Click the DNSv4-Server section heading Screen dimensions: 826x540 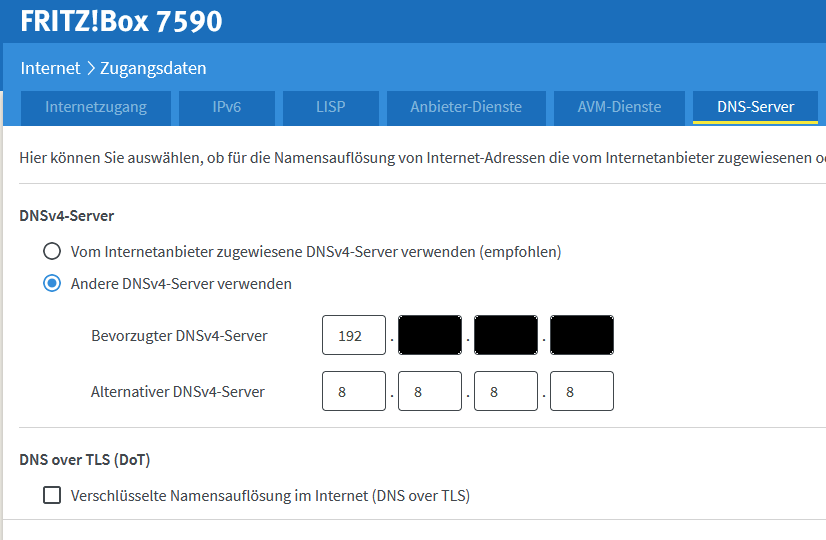(x=66, y=215)
